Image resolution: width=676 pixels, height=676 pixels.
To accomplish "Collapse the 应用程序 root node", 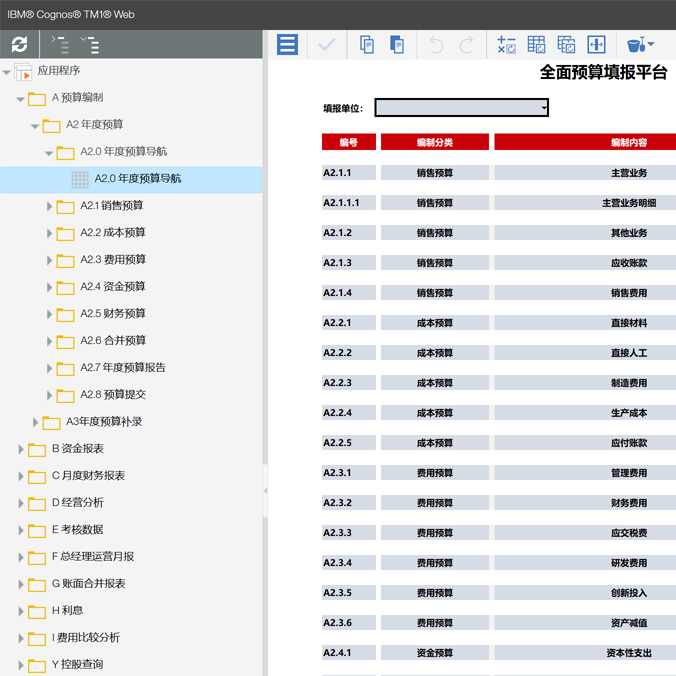I will [x=6, y=72].
